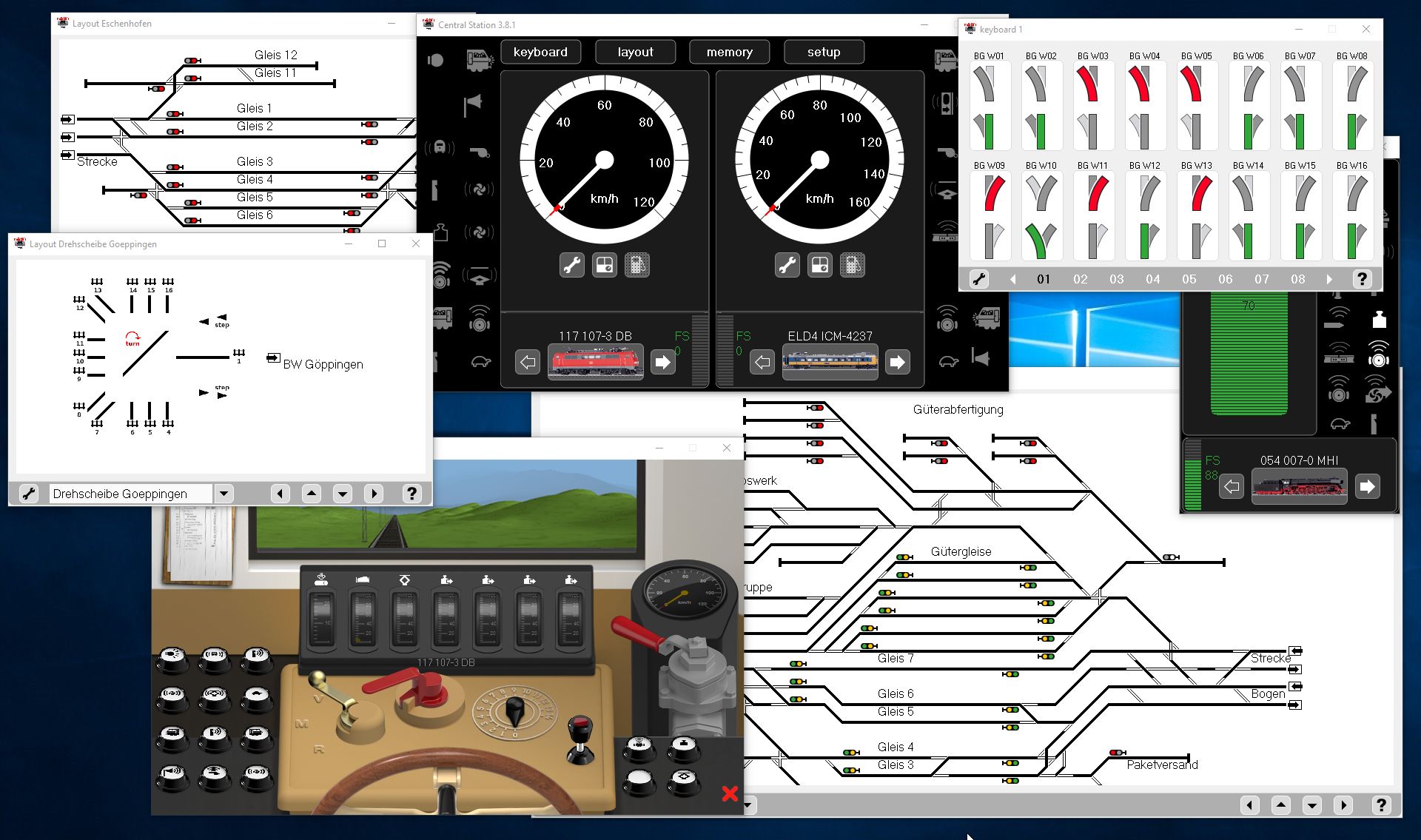Click the down arrow in the Drehscheibe layout toolbar

(x=343, y=494)
